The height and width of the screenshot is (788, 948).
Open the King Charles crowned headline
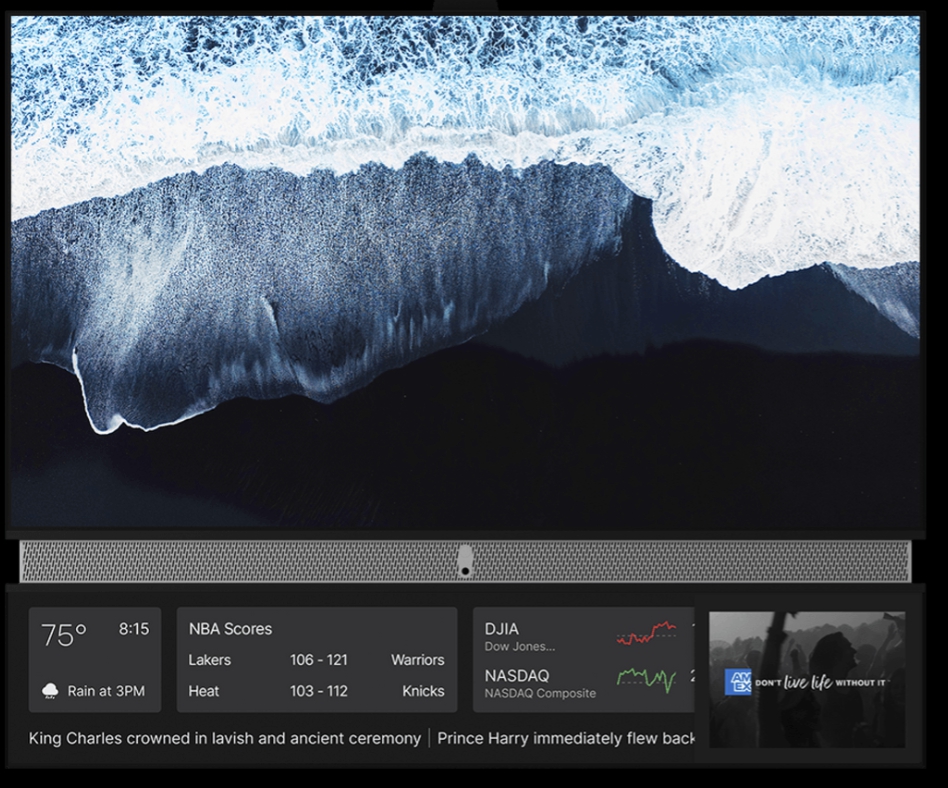click(225, 738)
